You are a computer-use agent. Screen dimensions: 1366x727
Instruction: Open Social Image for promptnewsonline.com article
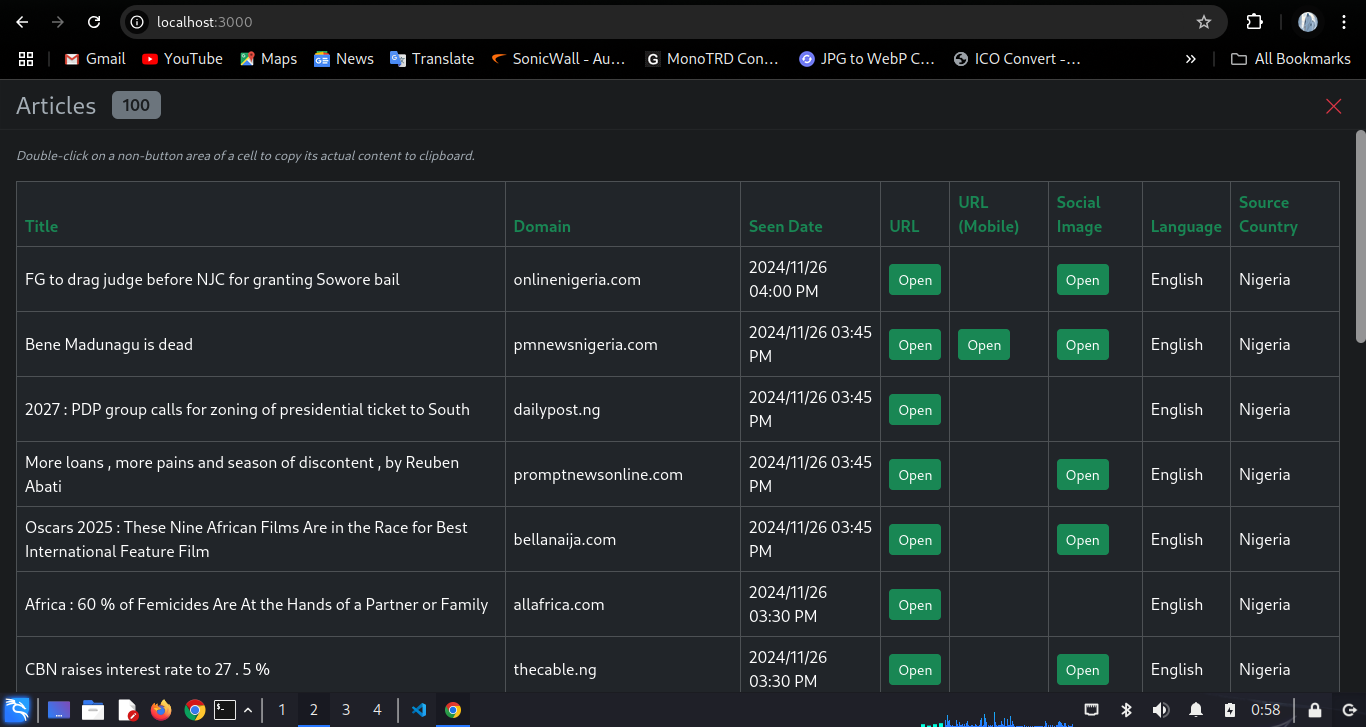pos(1082,475)
